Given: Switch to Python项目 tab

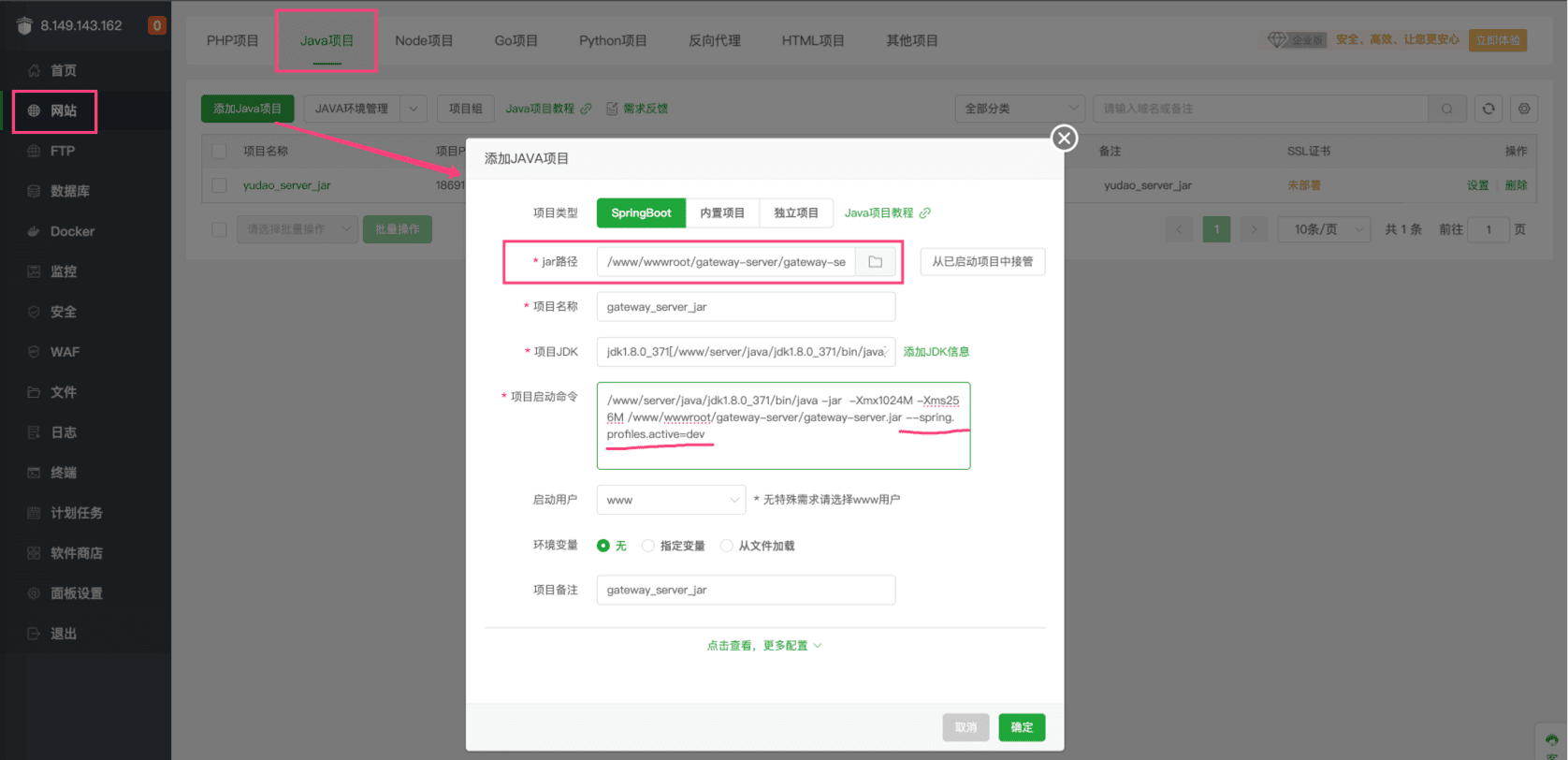Looking at the screenshot, I should click(613, 40).
